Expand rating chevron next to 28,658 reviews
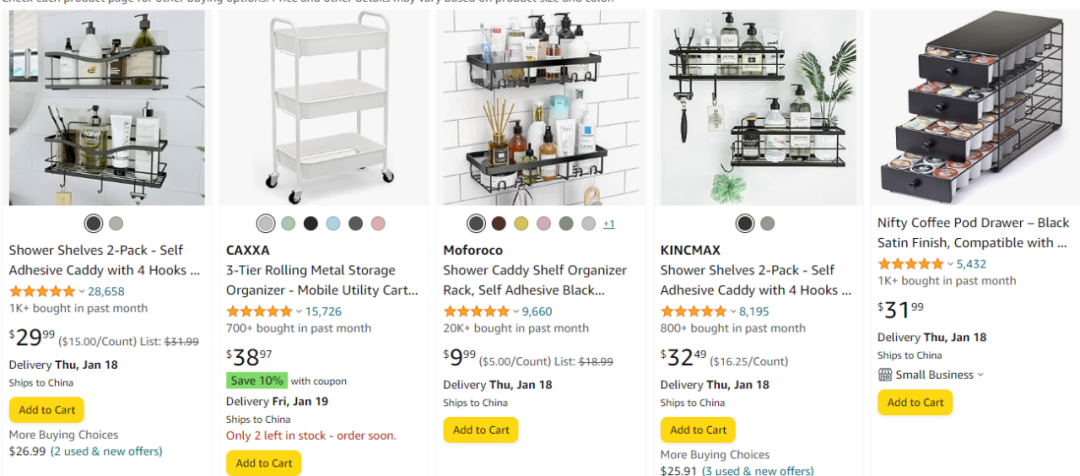 81,291
